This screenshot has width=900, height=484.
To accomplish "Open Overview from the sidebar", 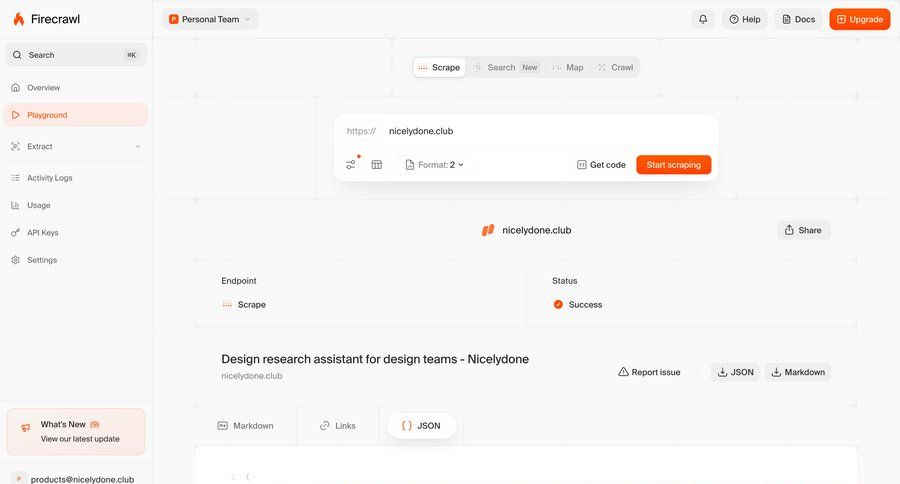I will [x=43, y=88].
